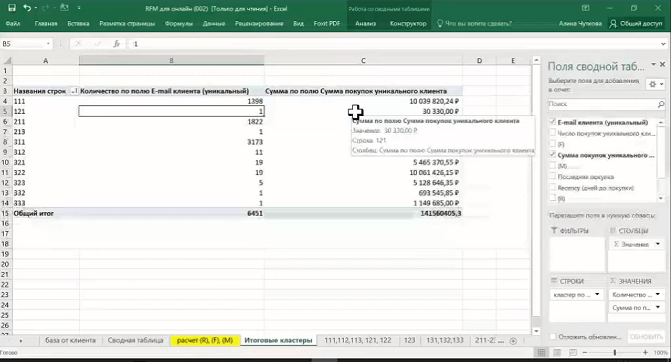Click the sheet tab scroll-right arrow
The width and height of the screenshot is (671, 362).
21,341
